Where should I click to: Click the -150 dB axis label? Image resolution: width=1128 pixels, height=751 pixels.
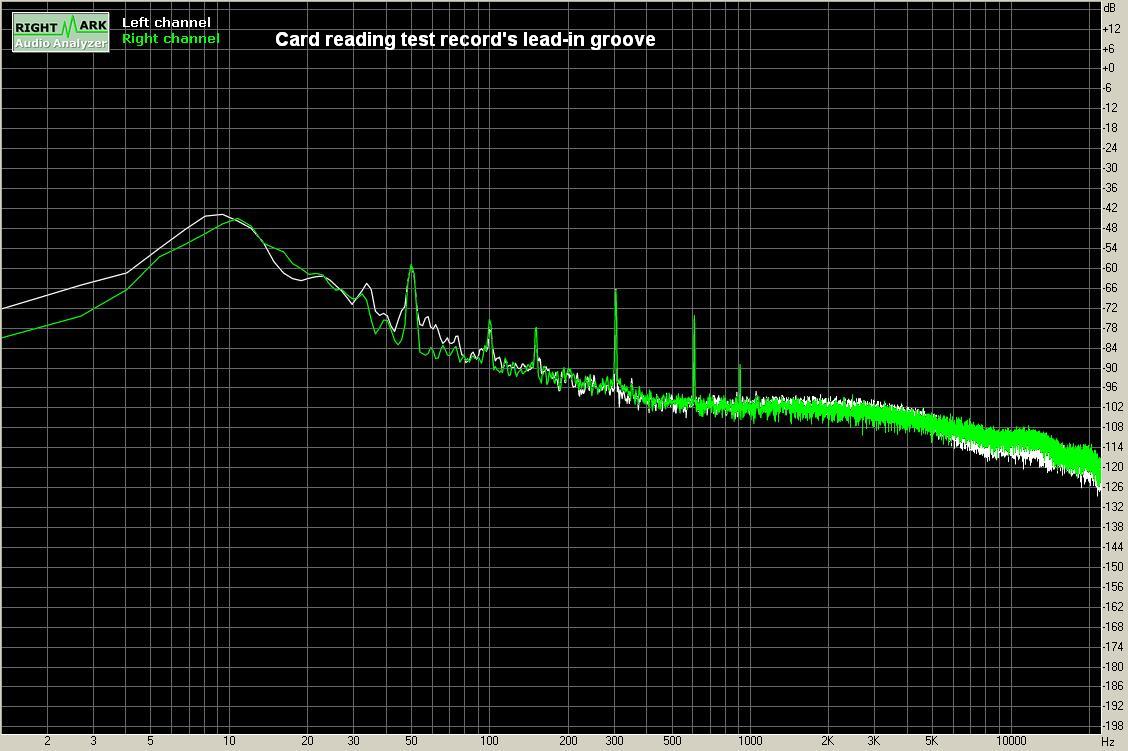tap(1113, 566)
